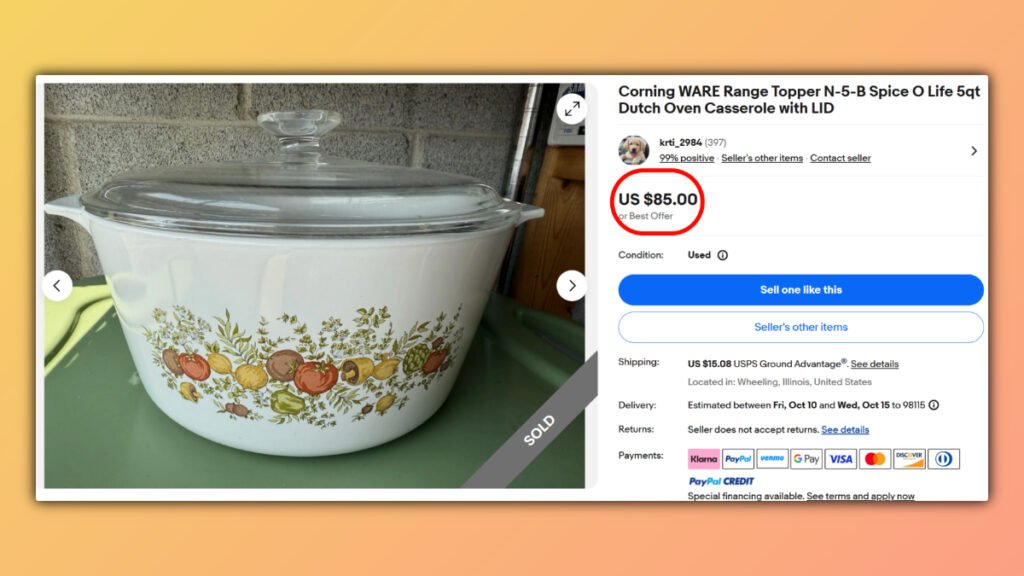Expand the seller details chevron
1024x576 pixels.
click(x=974, y=151)
